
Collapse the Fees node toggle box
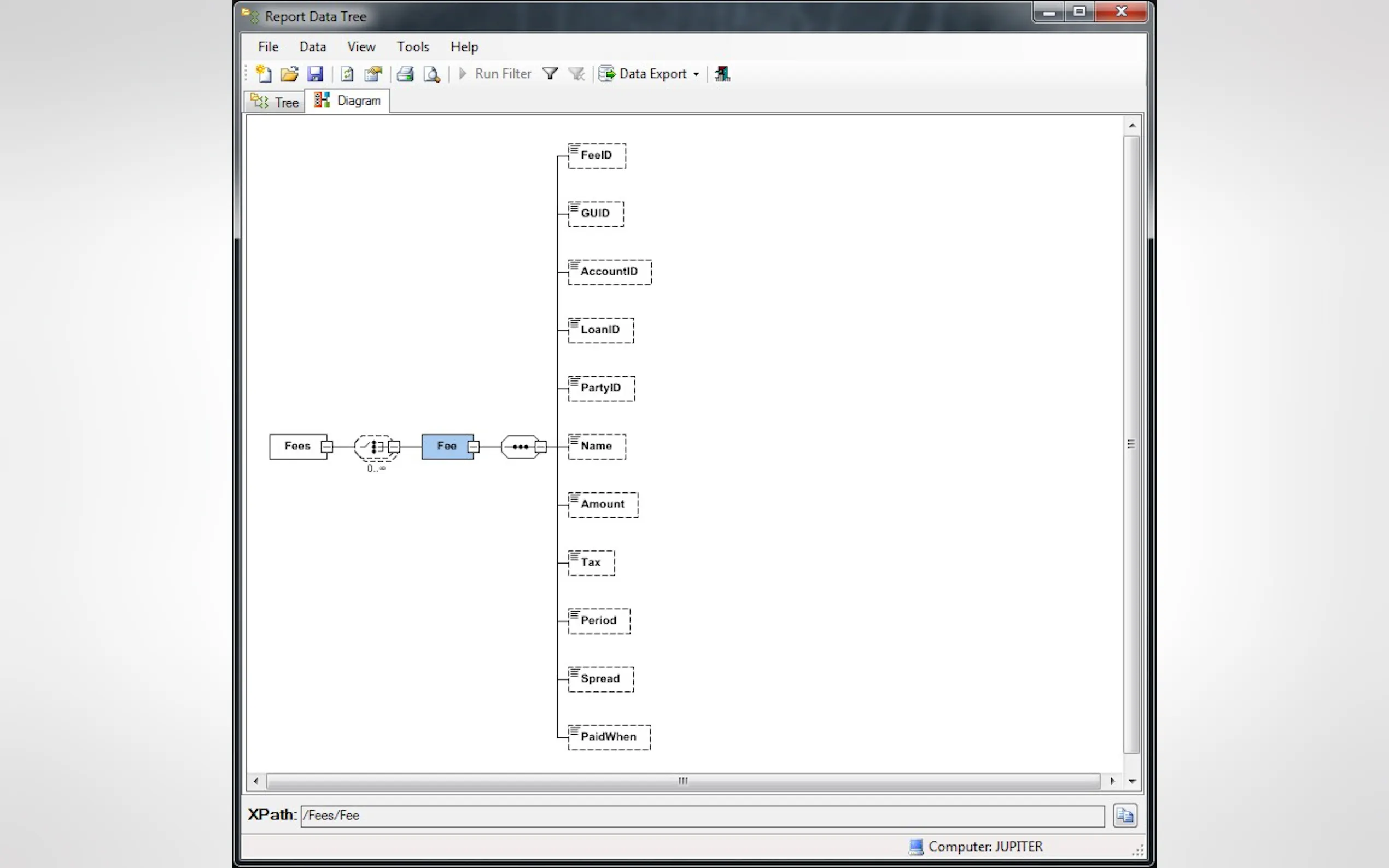326,447
